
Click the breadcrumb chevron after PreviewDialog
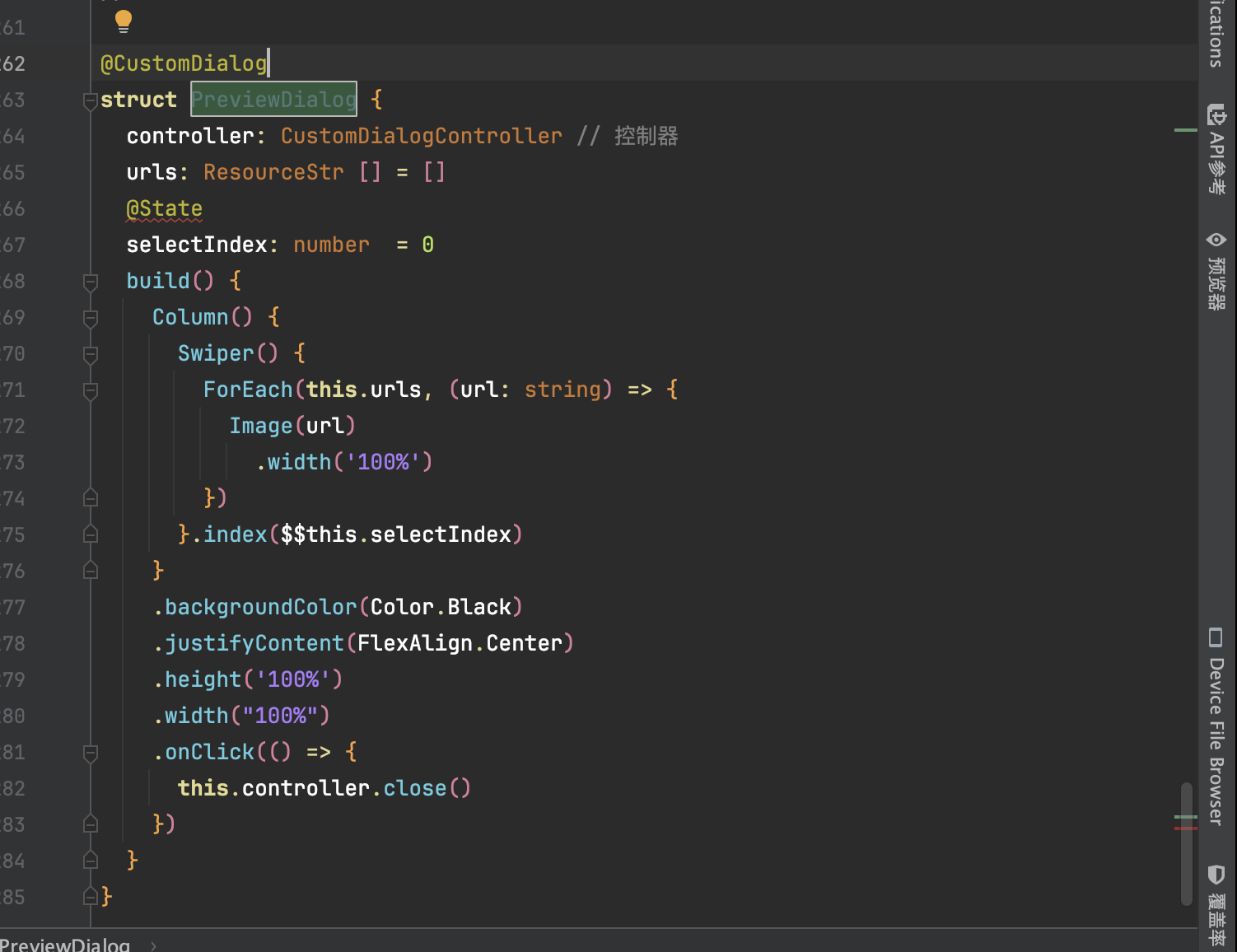pyautogui.click(x=153, y=945)
